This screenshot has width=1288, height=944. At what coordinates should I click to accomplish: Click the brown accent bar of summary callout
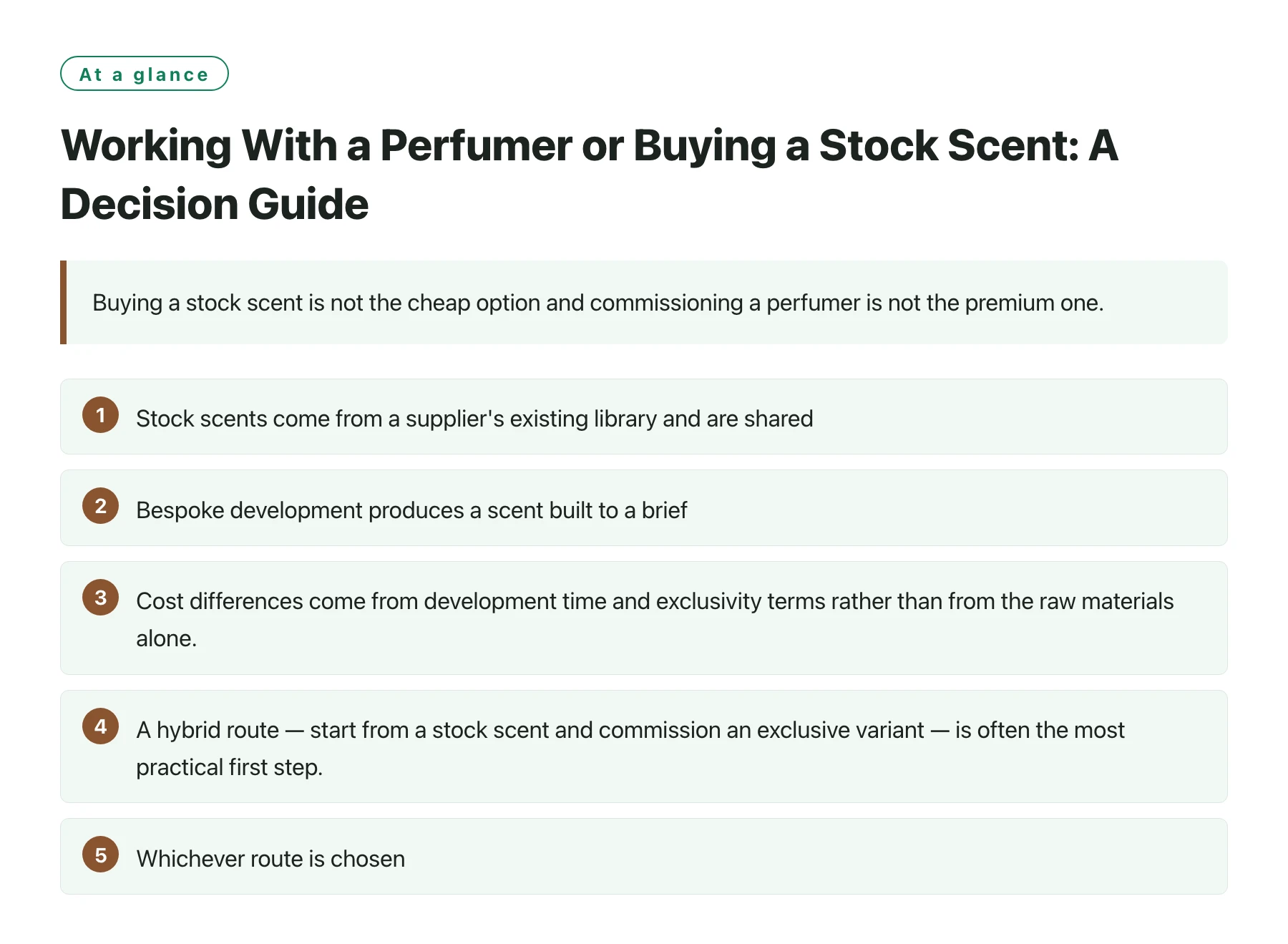click(64, 302)
